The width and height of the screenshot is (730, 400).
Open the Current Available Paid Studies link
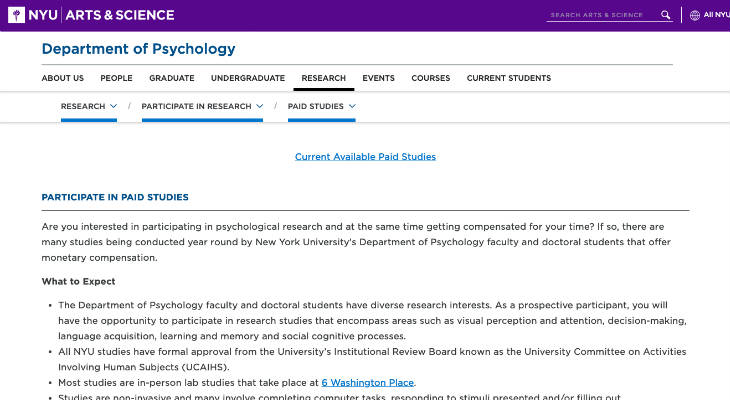365,157
